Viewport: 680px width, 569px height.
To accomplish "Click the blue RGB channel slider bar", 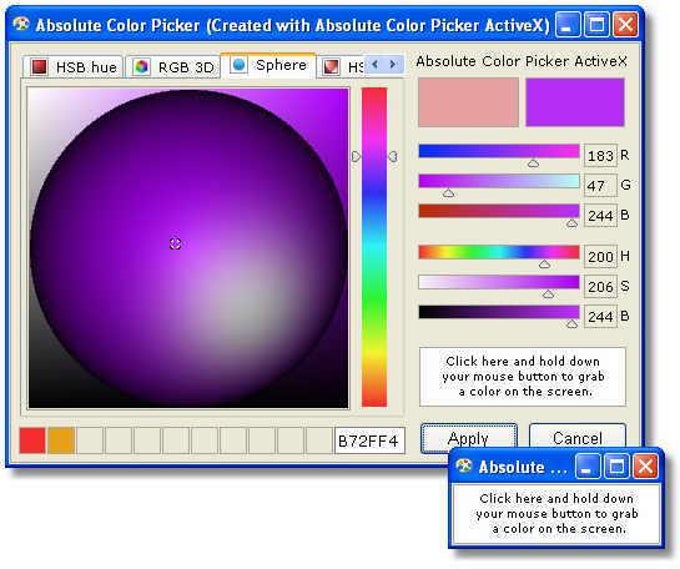I will (499, 211).
